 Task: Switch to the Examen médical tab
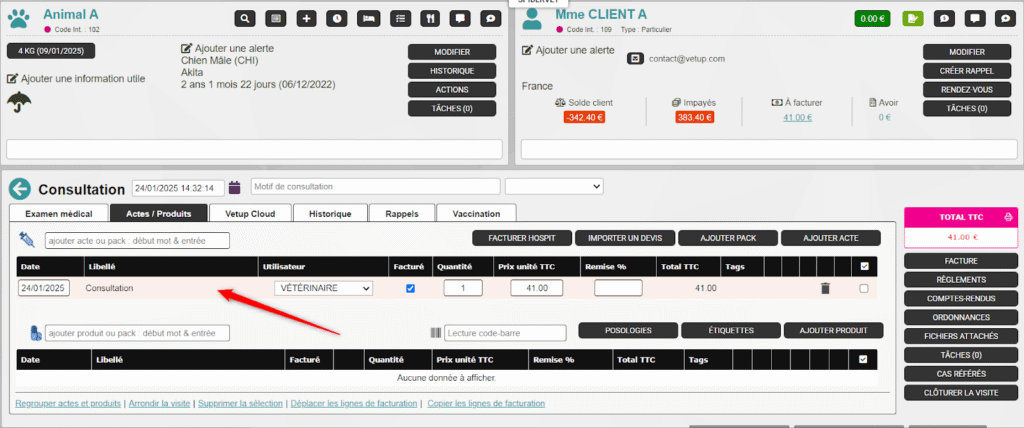click(56, 213)
